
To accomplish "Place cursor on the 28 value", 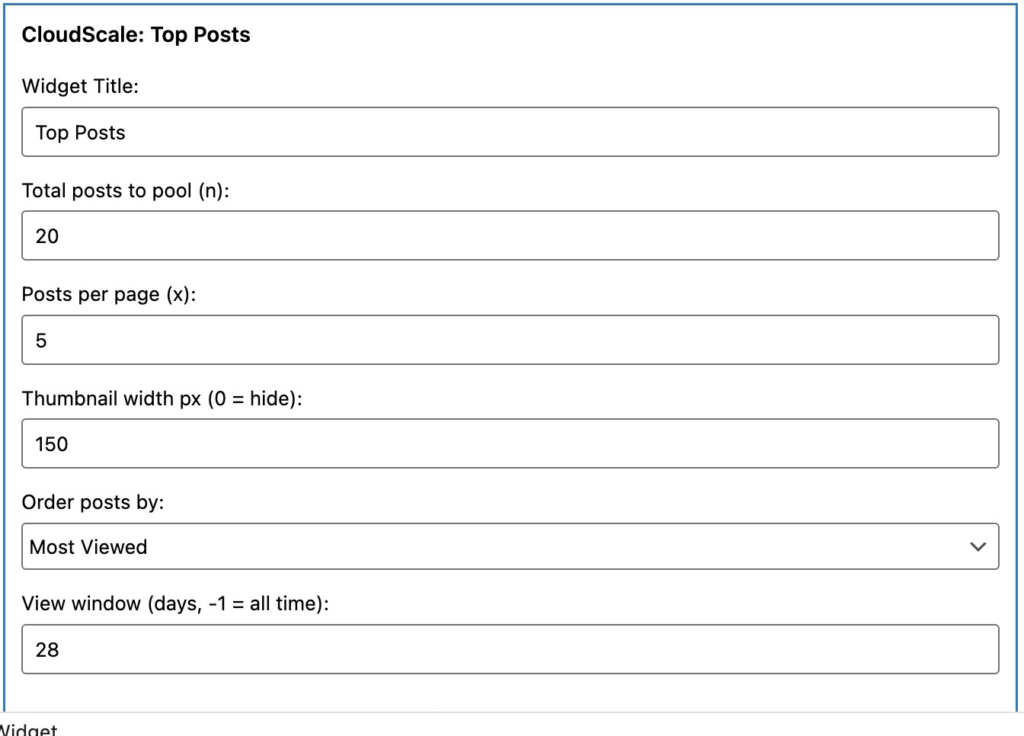I will tap(47, 650).
